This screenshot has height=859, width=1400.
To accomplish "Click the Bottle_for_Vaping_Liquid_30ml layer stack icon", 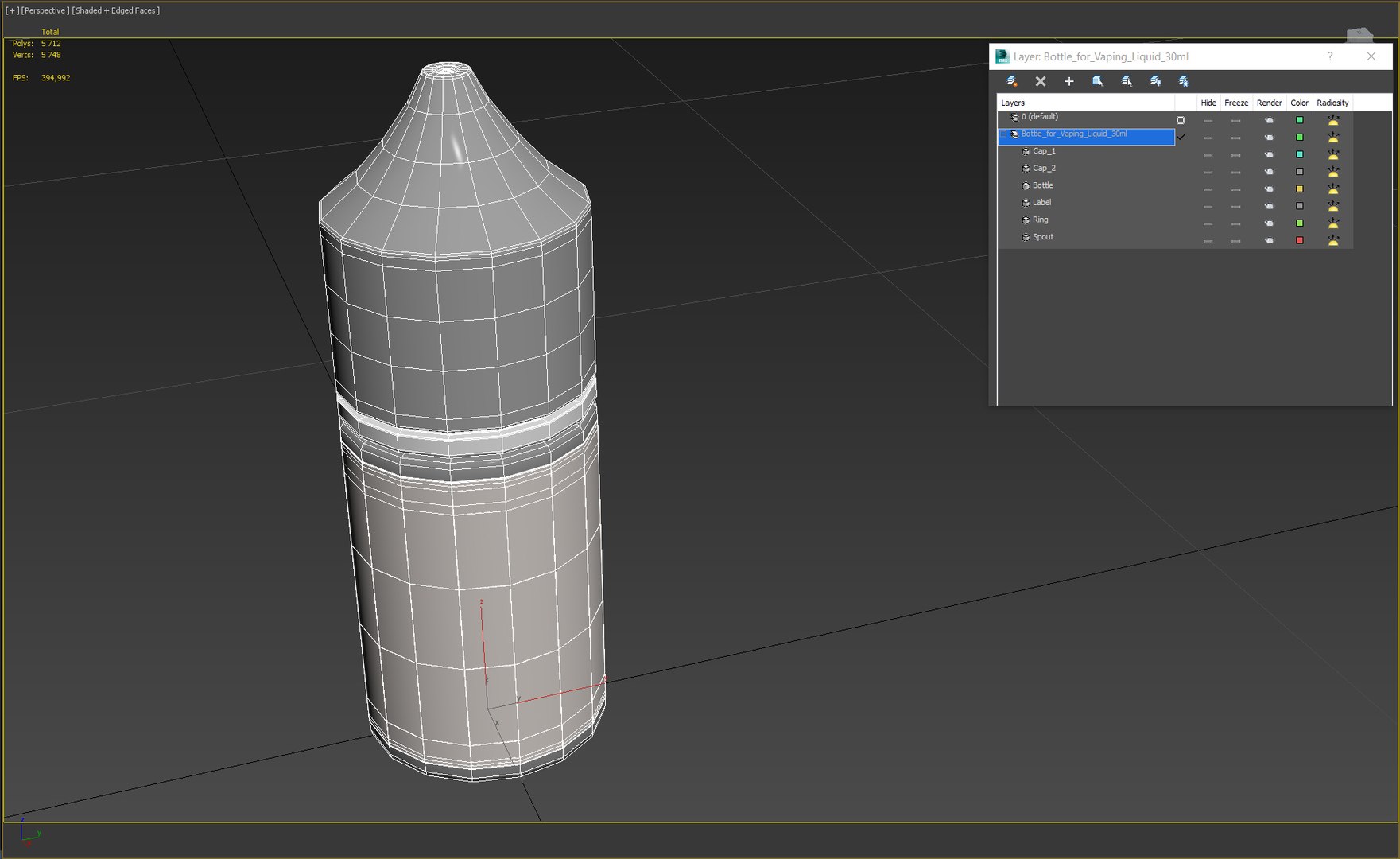I will 1014,134.
